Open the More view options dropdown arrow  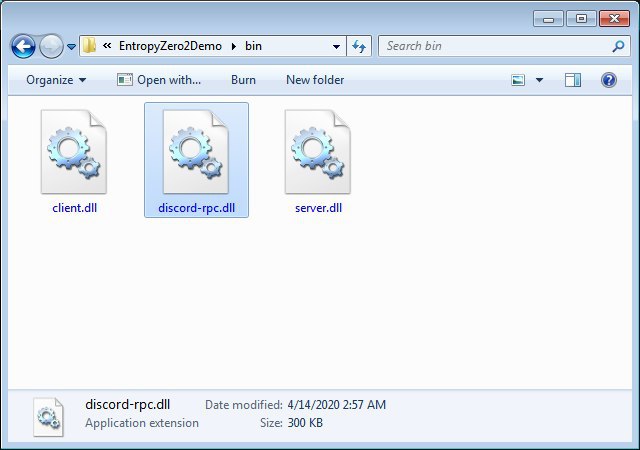[x=539, y=80]
